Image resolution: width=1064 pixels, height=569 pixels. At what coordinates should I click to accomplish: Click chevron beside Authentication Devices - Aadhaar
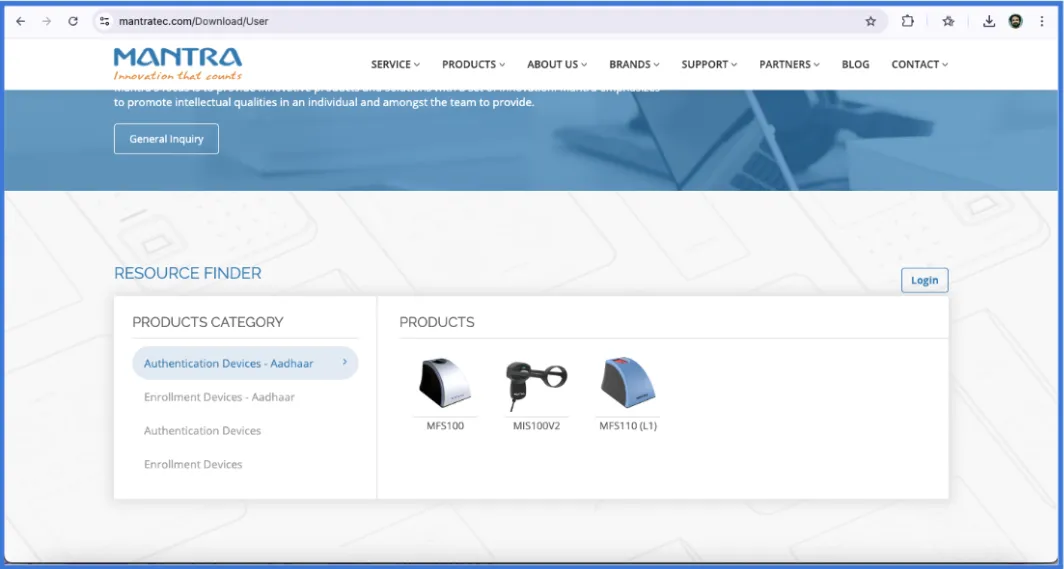point(345,362)
